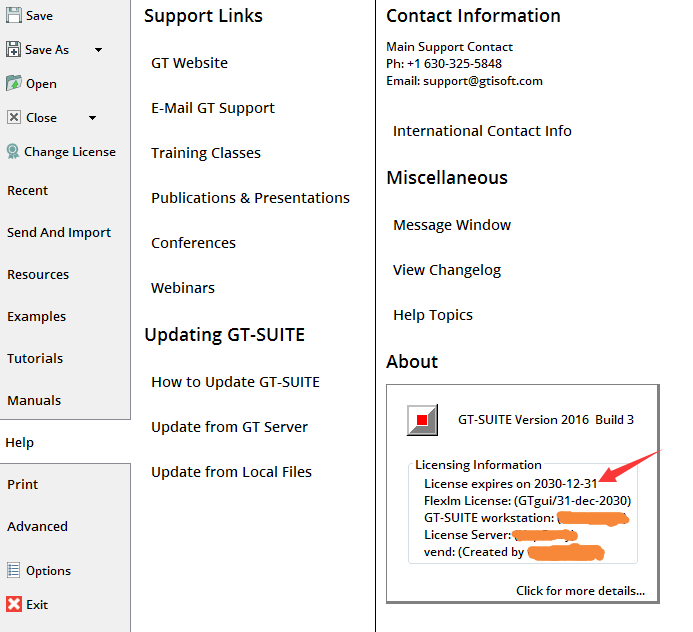The height and width of the screenshot is (632, 693).
Task: Click the Updating GT-SUITE heading
Action: [x=225, y=335]
